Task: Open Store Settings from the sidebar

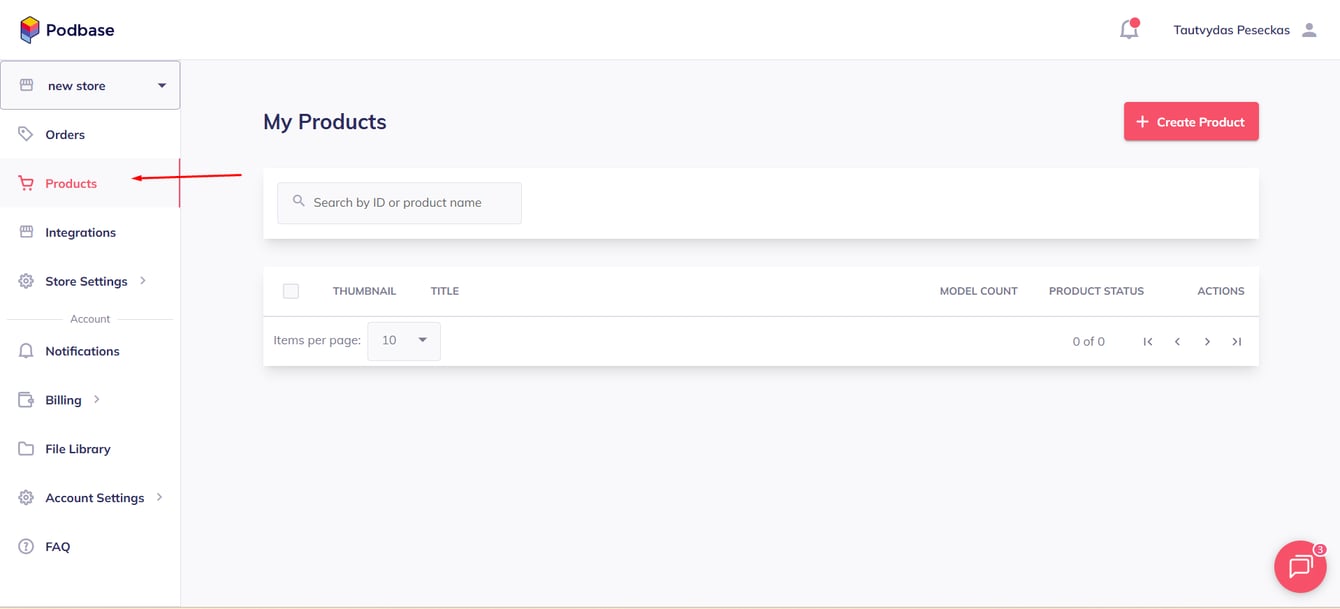Action: tap(86, 281)
